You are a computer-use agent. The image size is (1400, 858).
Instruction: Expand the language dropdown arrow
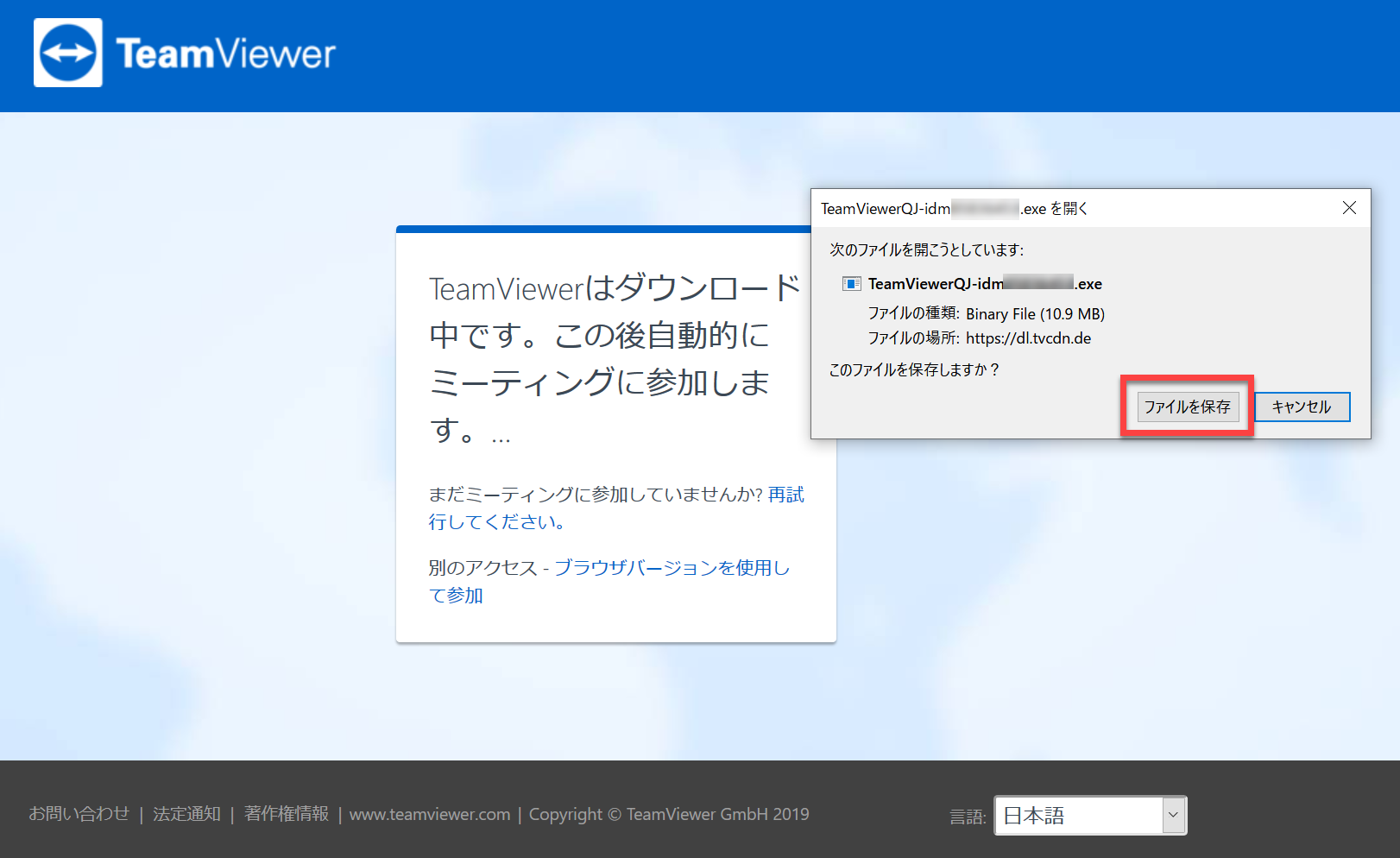click(1173, 815)
